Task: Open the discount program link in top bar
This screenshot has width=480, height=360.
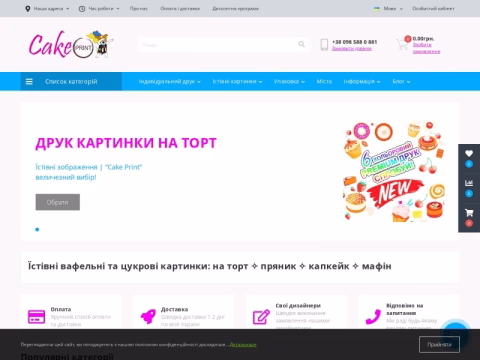Action: pos(235,9)
